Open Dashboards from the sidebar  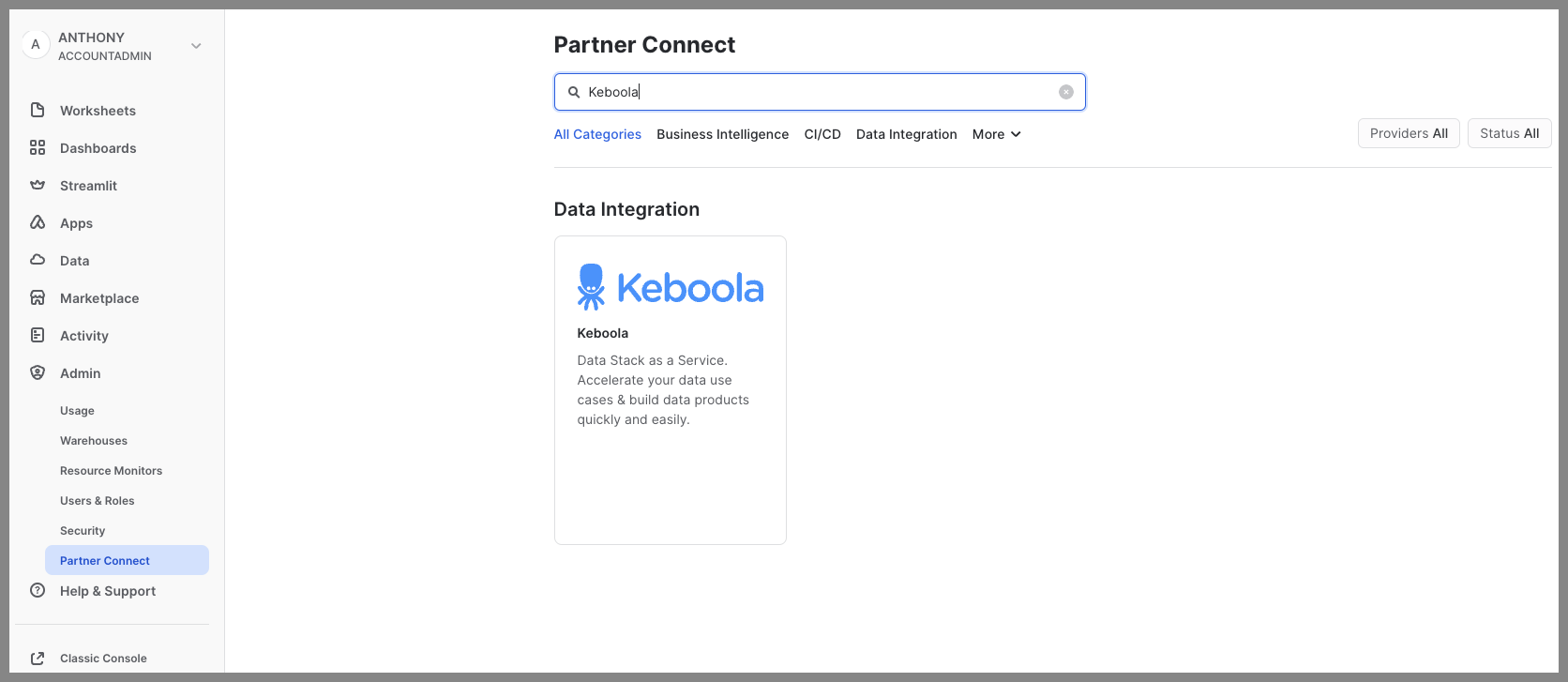(98, 148)
